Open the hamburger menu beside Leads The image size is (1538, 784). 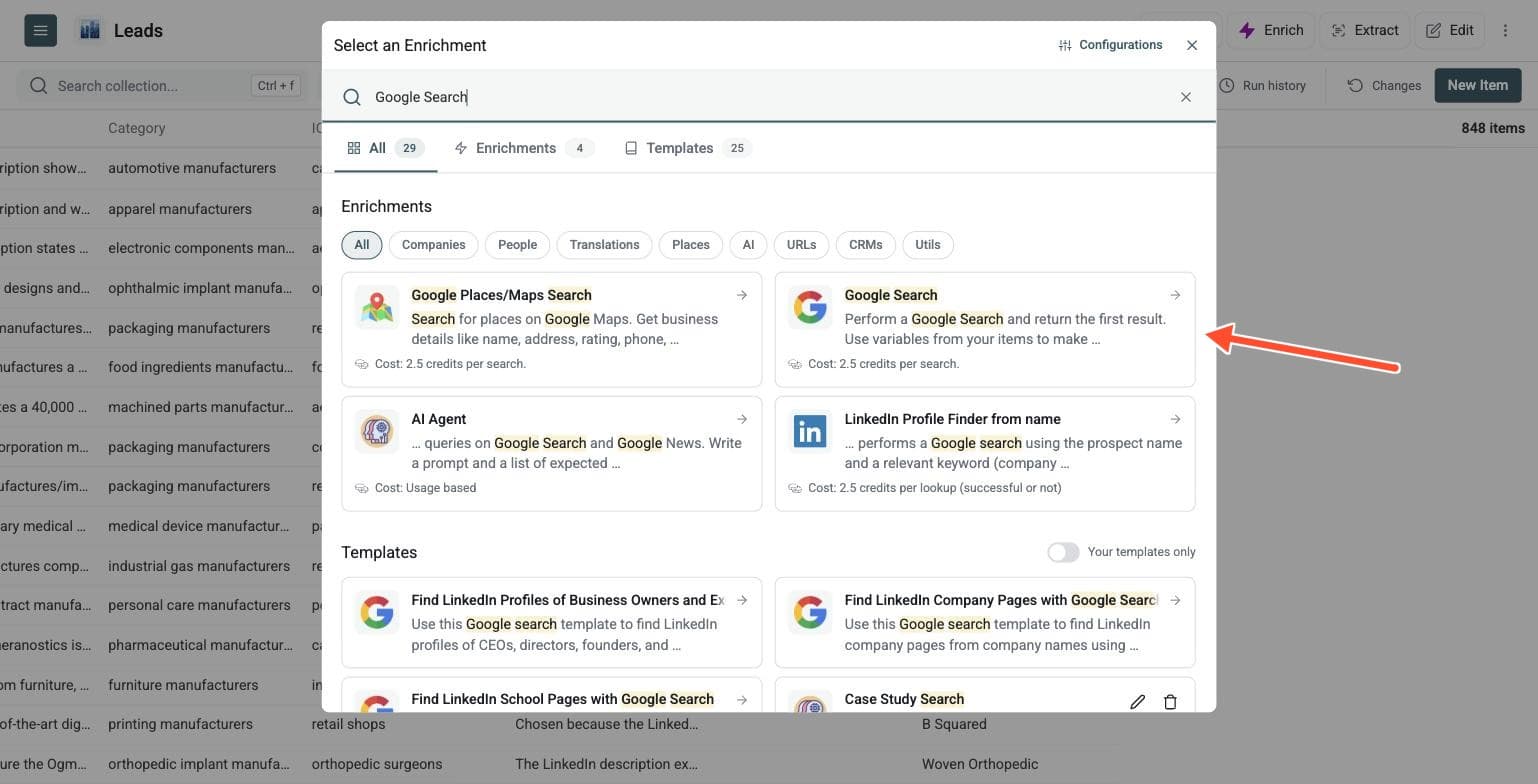pyautogui.click(x=41, y=30)
